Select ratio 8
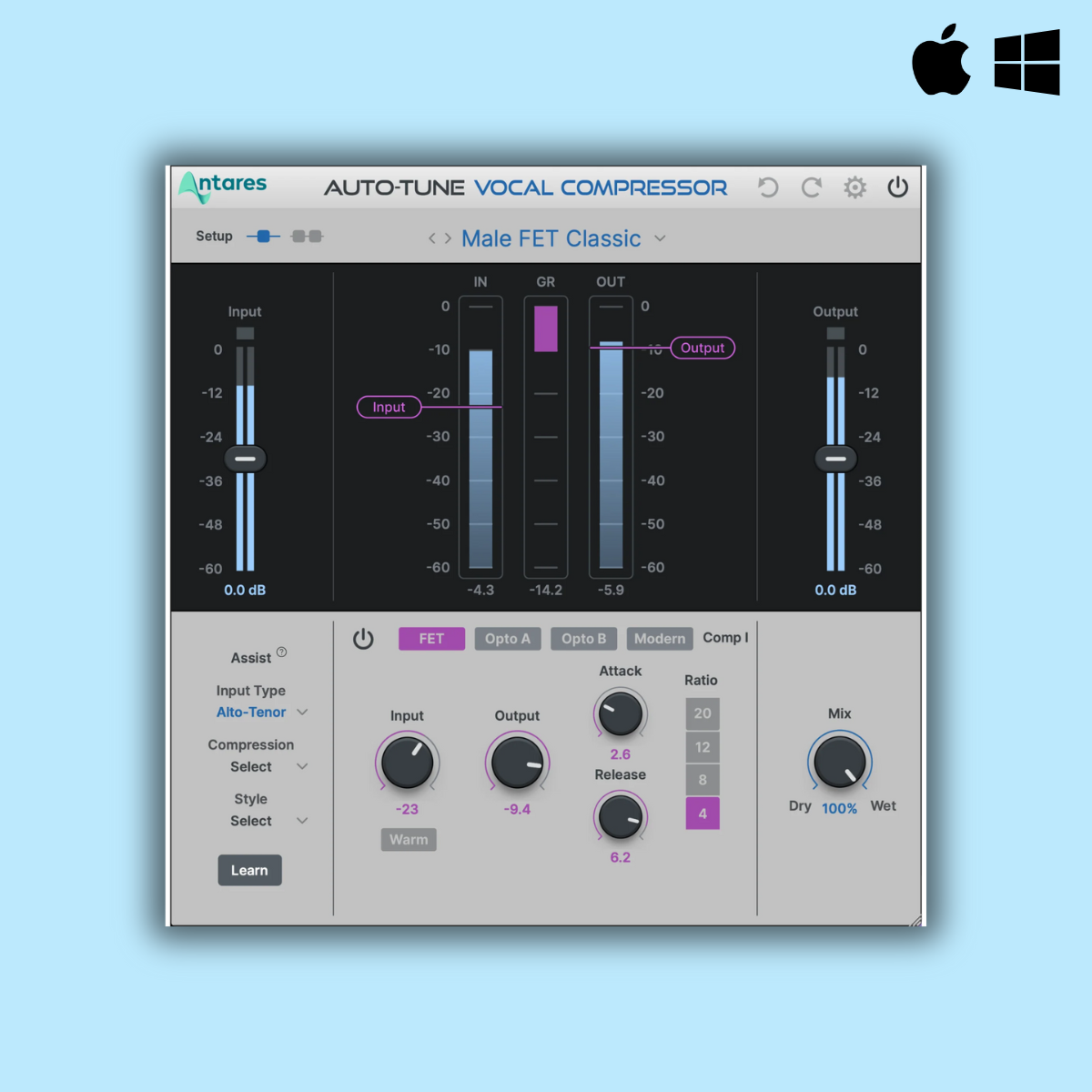This screenshot has height=1092, width=1092. (703, 780)
